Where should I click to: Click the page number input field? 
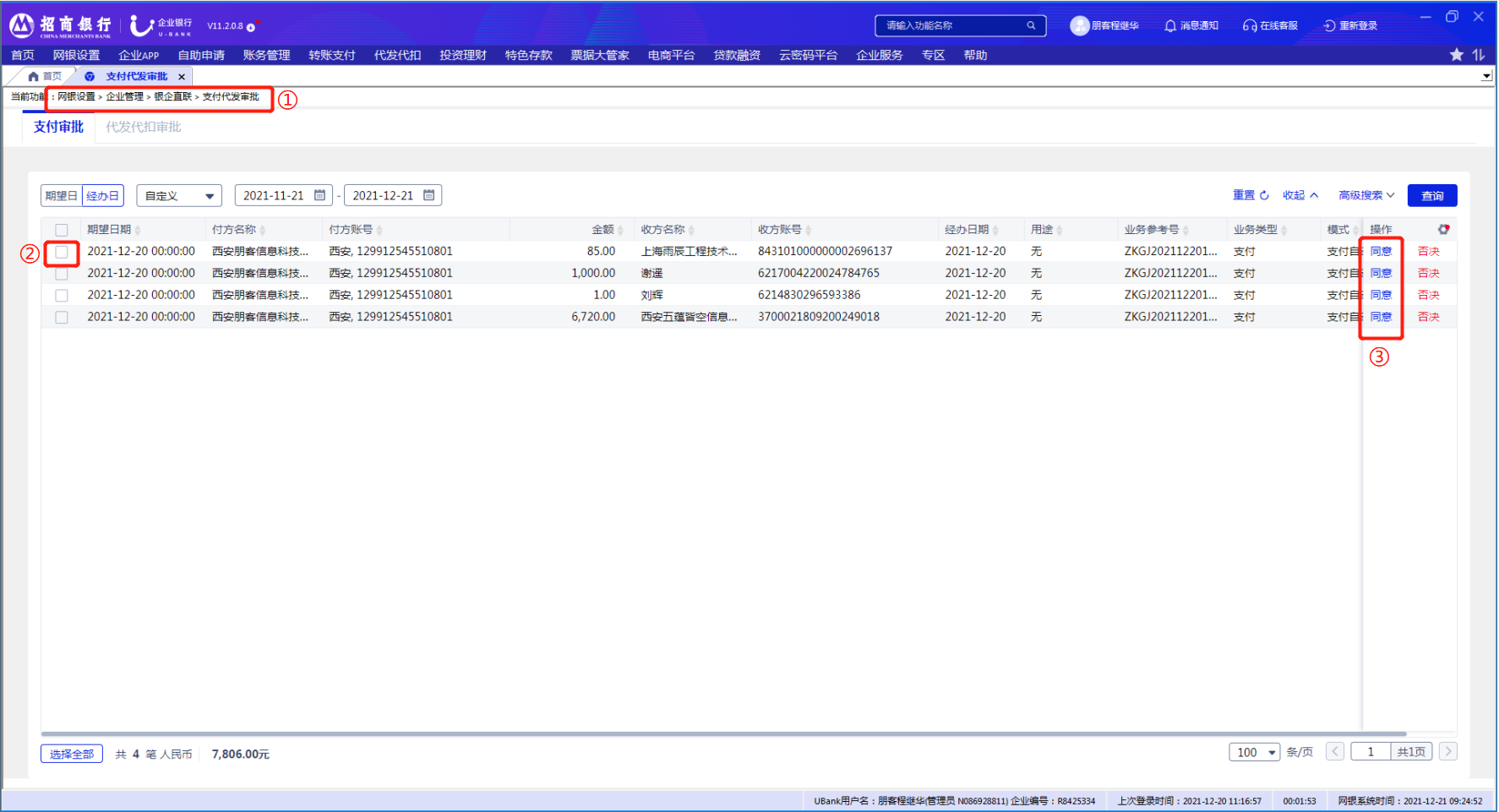pyautogui.click(x=1370, y=752)
